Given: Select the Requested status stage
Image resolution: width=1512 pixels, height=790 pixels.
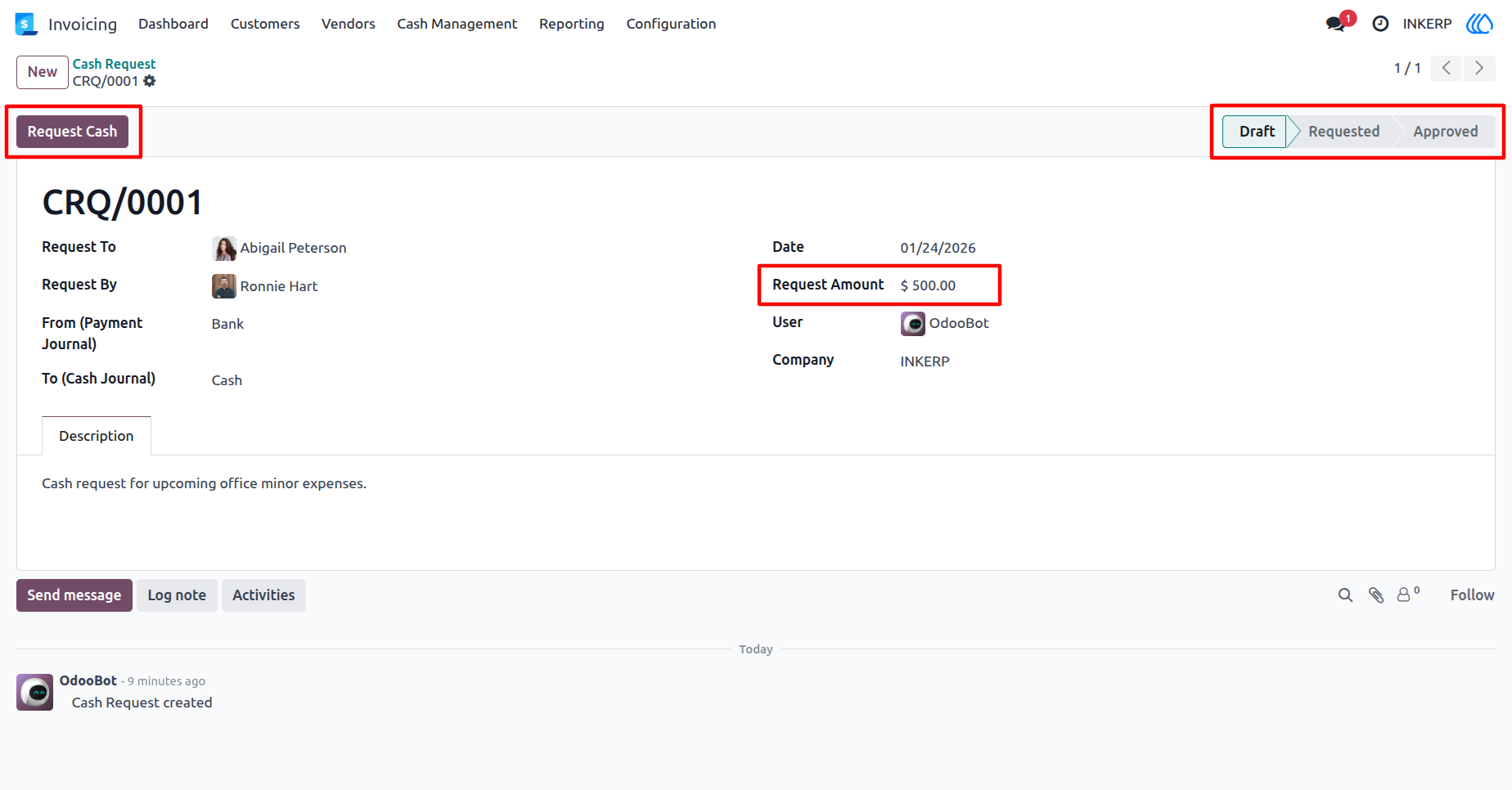Looking at the screenshot, I should point(1343,132).
